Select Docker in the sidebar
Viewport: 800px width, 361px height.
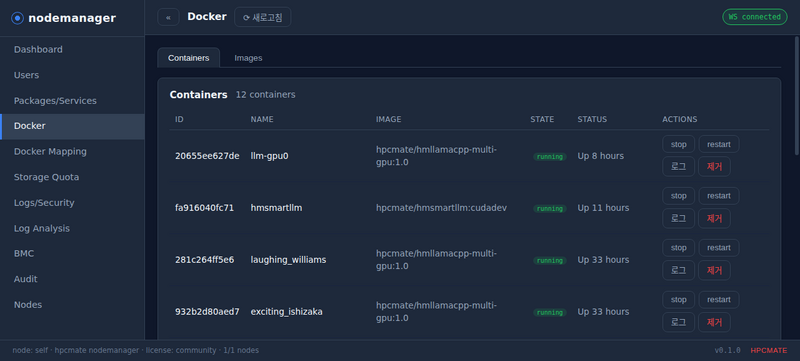(x=72, y=126)
